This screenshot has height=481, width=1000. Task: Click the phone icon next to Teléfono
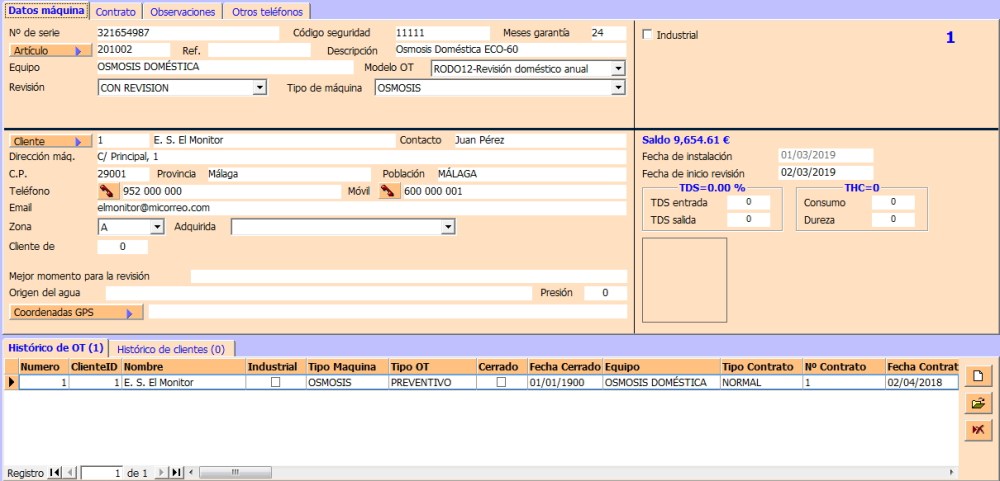[x=107, y=191]
